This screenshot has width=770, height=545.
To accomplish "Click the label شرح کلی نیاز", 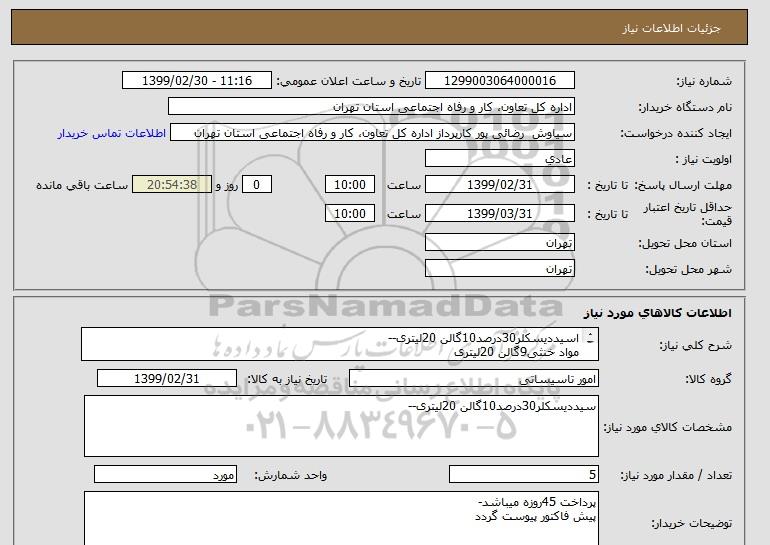I will (695, 345).
